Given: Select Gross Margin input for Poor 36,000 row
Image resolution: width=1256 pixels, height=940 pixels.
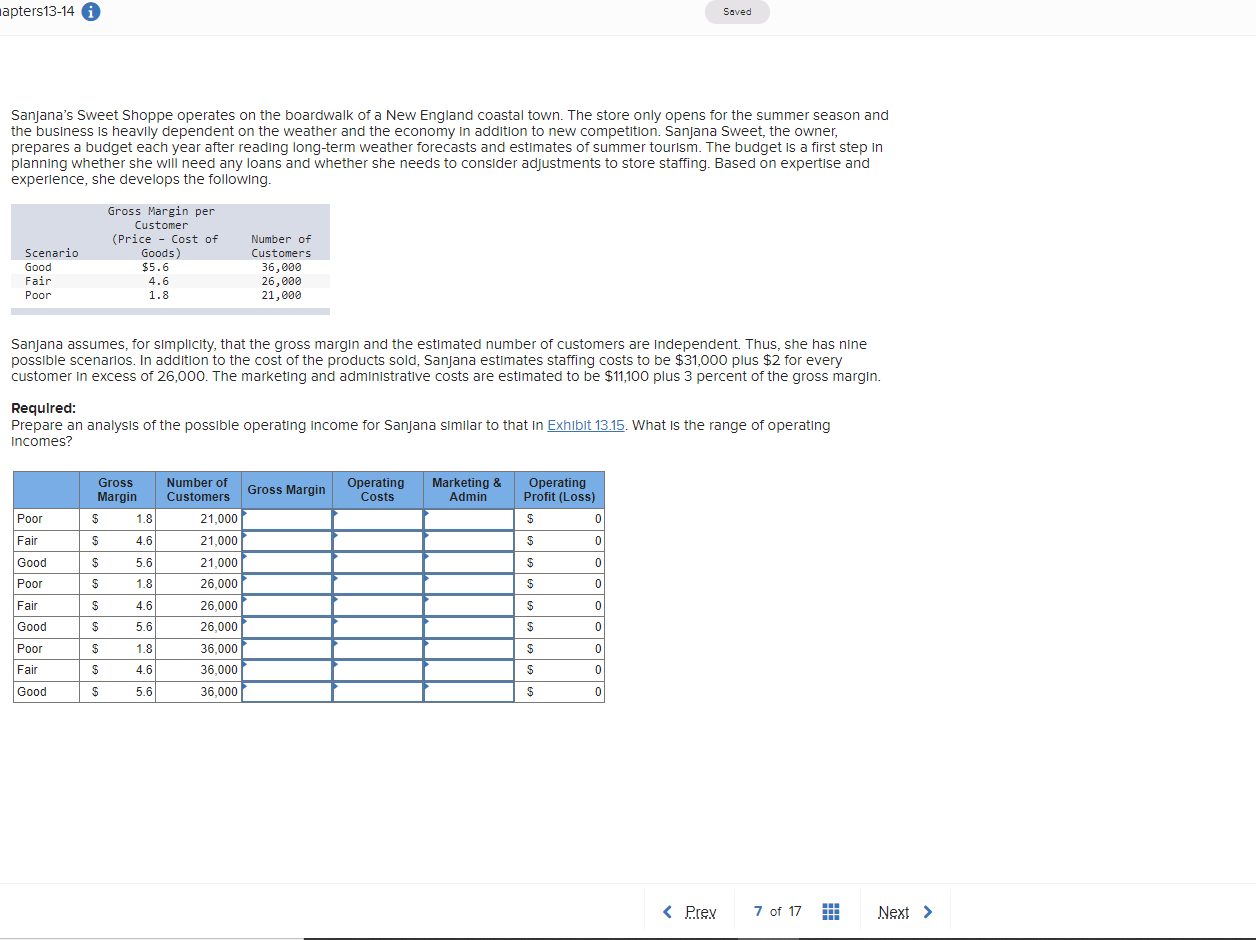Looking at the screenshot, I should pyautogui.click(x=287, y=648).
